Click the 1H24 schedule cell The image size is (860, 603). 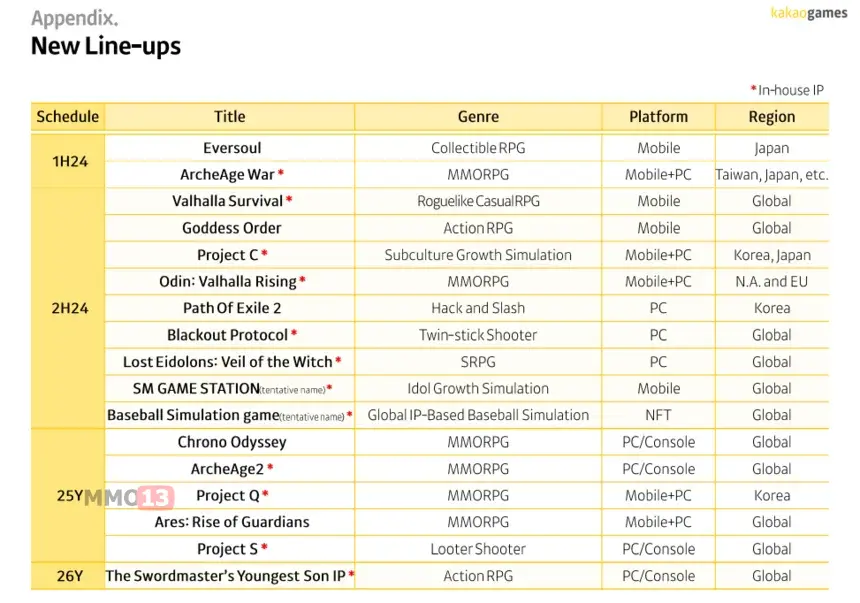[x=68, y=161]
